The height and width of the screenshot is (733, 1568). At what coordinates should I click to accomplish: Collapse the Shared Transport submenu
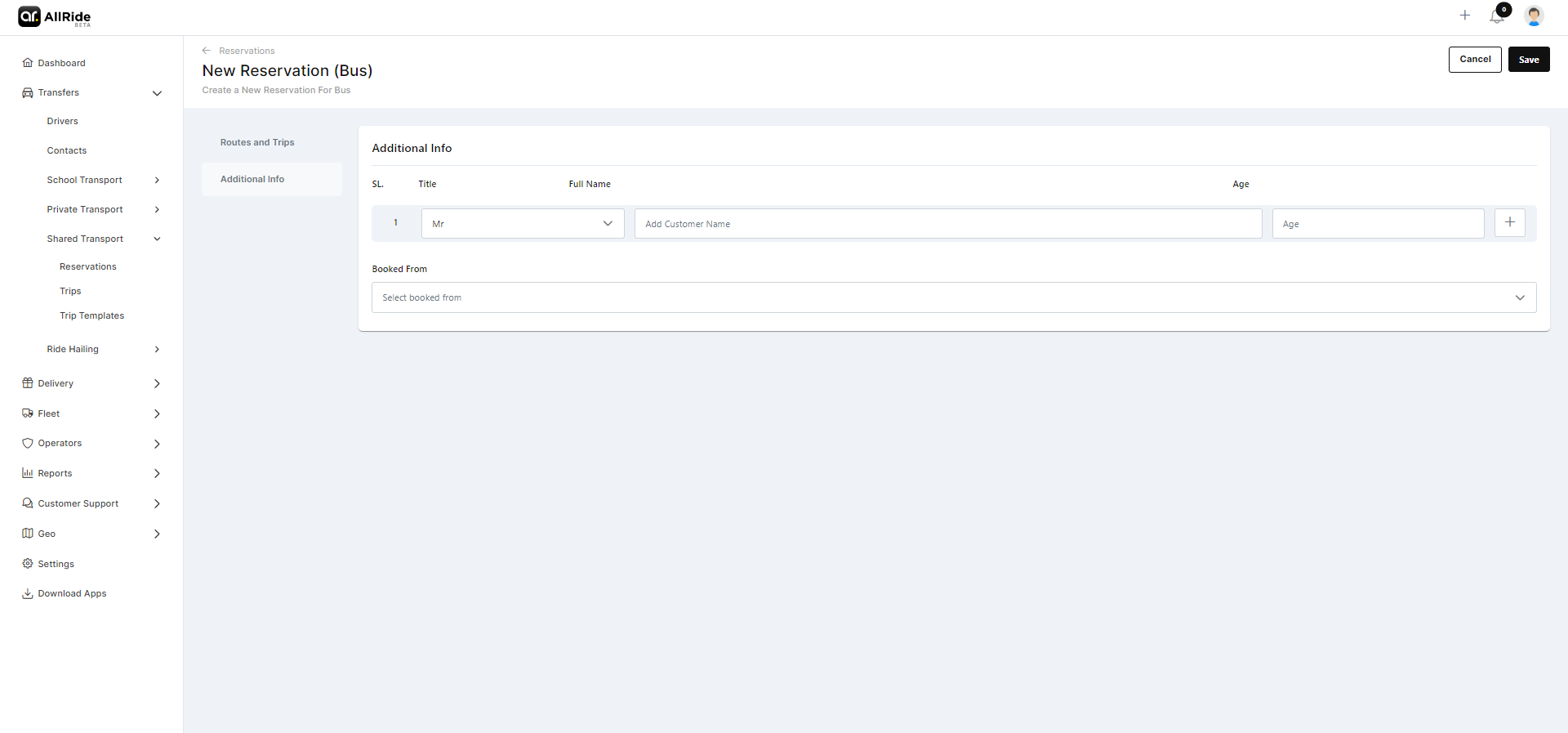[x=157, y=239]
